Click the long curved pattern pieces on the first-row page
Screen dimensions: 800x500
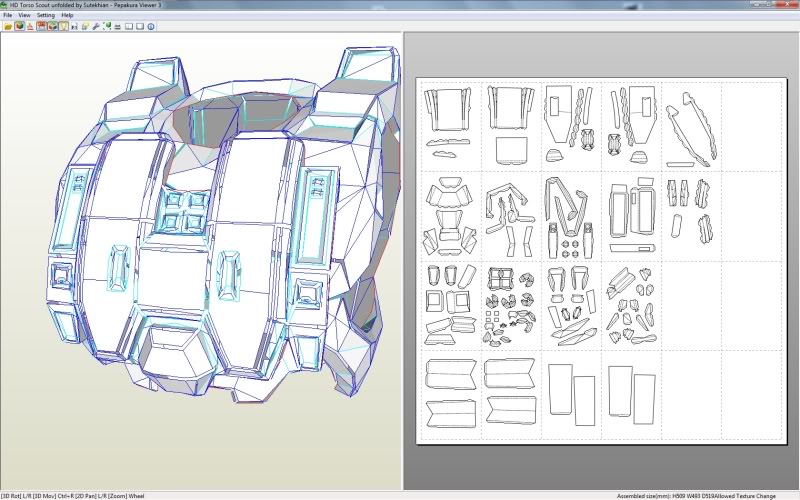[x=691, y=130]
